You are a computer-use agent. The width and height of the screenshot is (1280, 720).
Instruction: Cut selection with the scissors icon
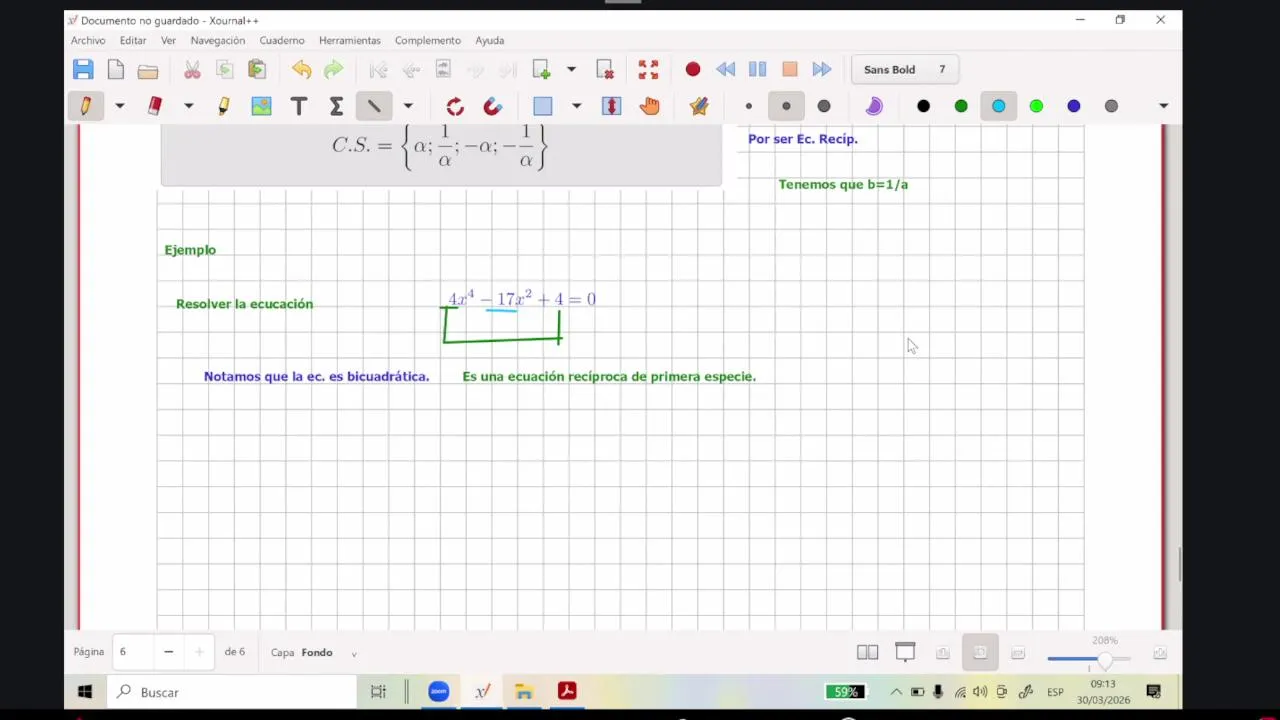pos(192,69)
